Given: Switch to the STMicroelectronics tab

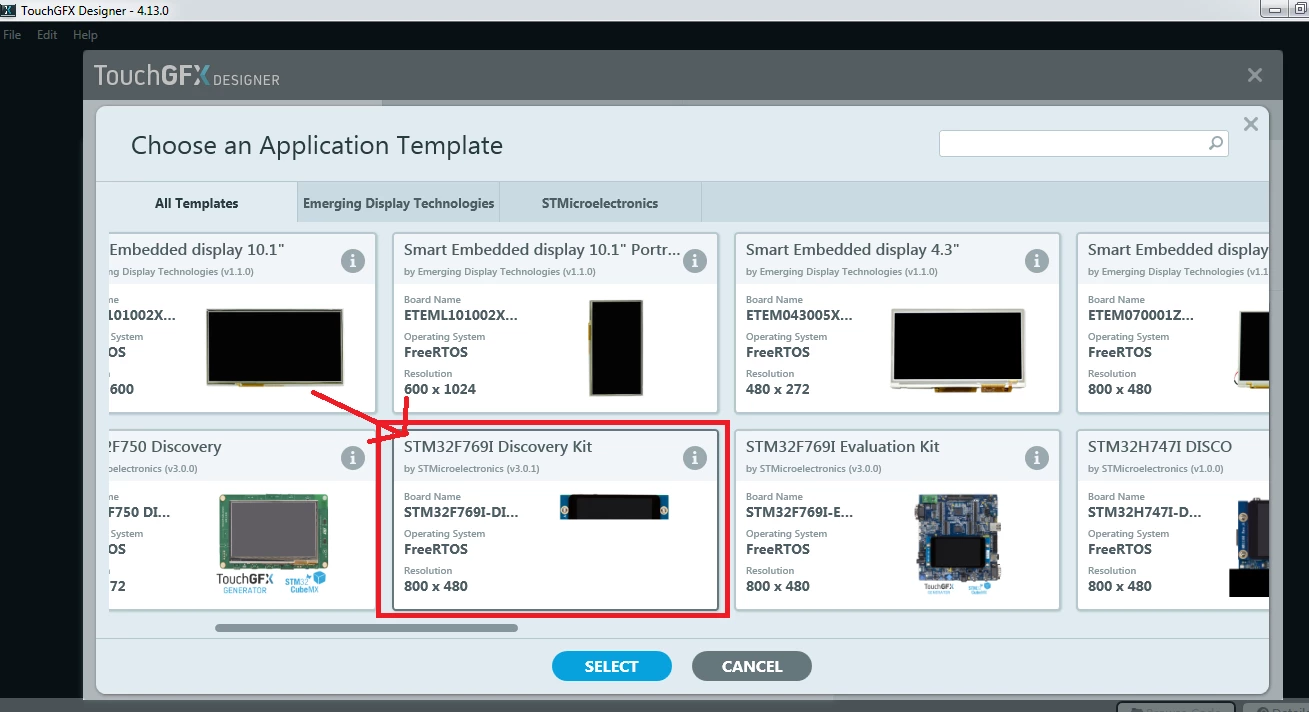Looking at the screenshot, I should coord(600,203).
